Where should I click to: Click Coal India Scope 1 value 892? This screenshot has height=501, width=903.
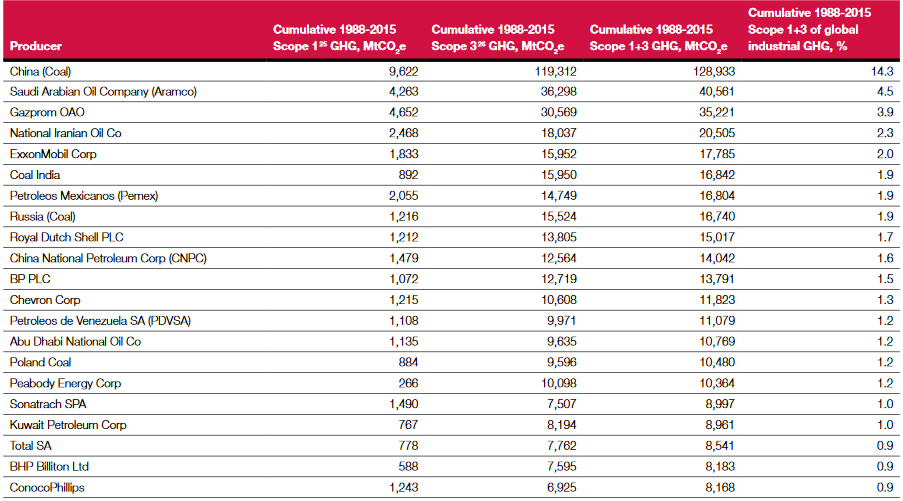(408, 174)
